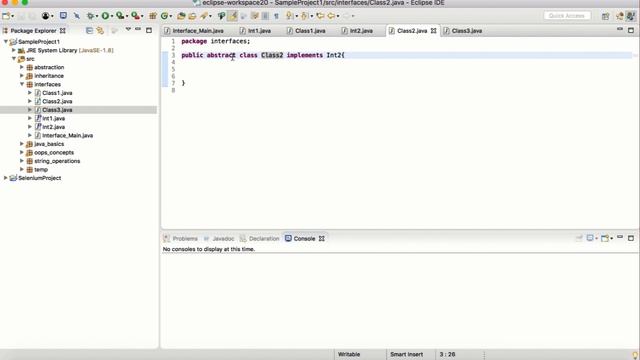Open the Problems view tab
Viewport: 640px width, 360px height.
click(x=180, y=238)
